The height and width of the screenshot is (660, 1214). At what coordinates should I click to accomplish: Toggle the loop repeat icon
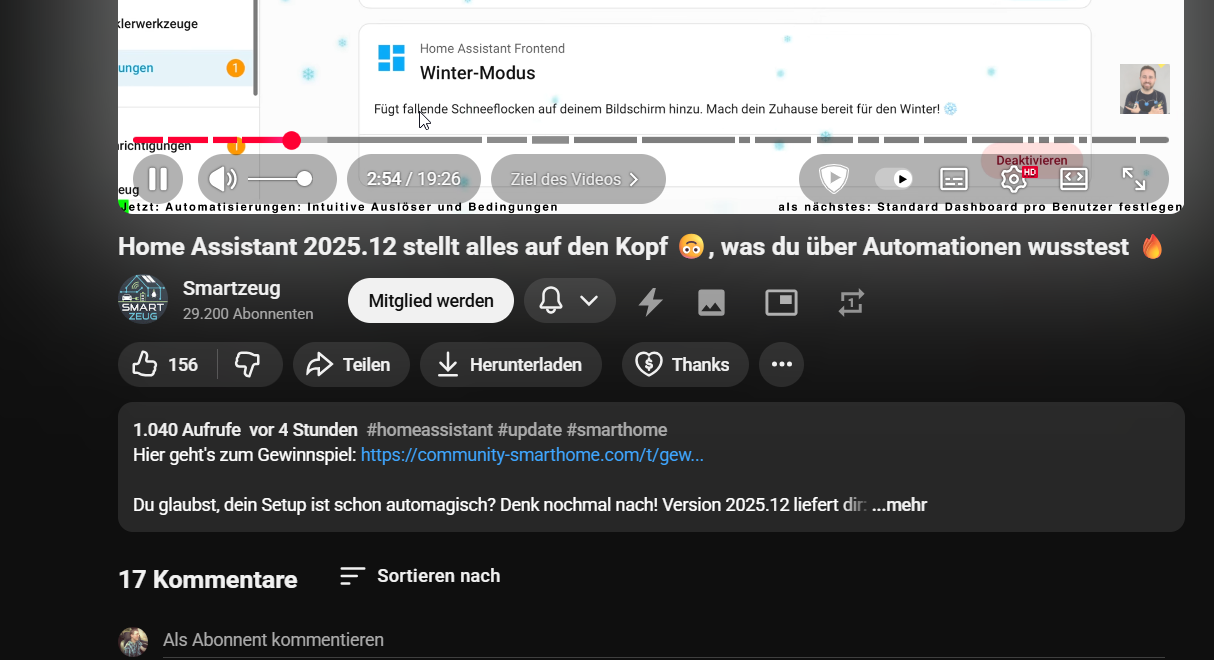tap(851, 302)
